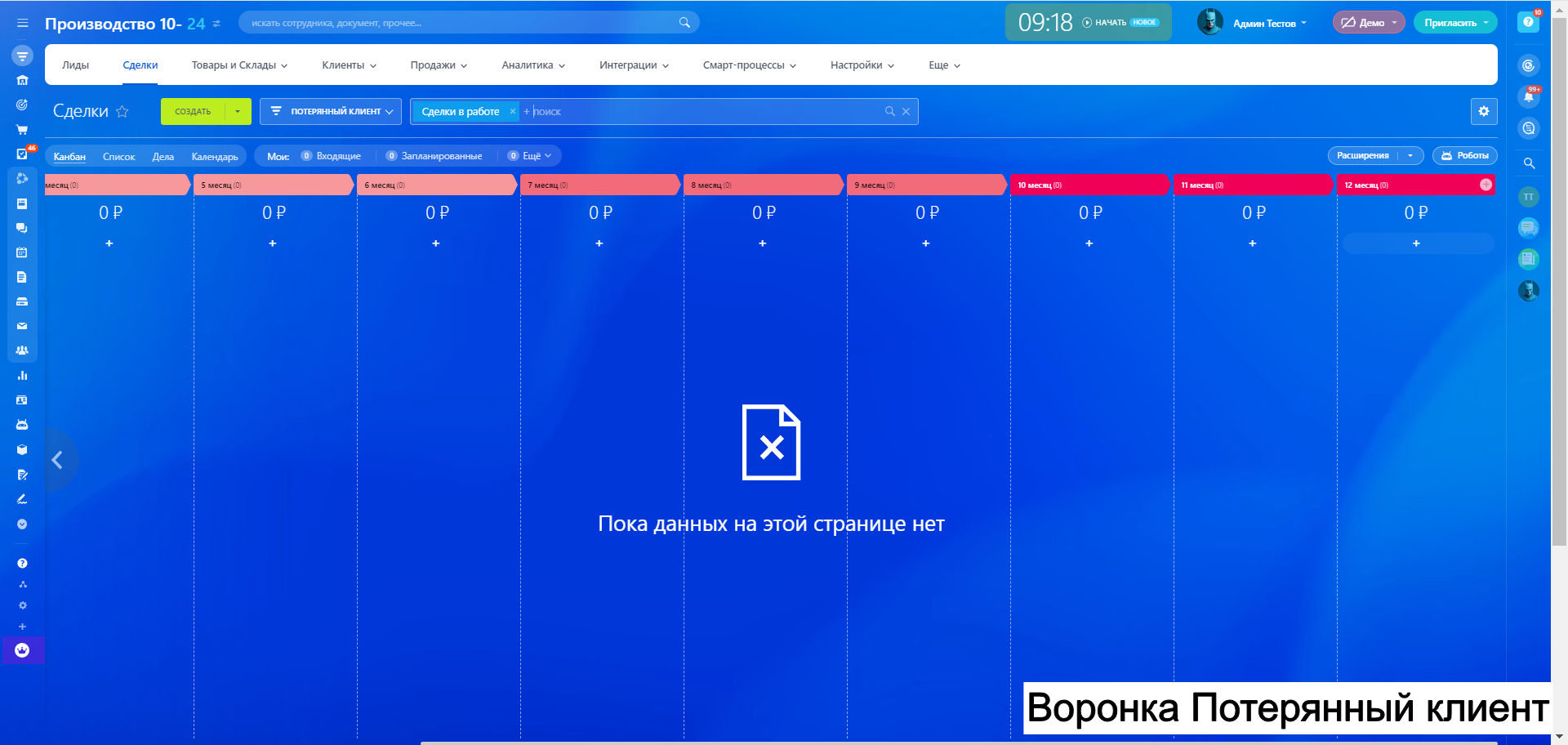Expand the Продажи menu

439,65
